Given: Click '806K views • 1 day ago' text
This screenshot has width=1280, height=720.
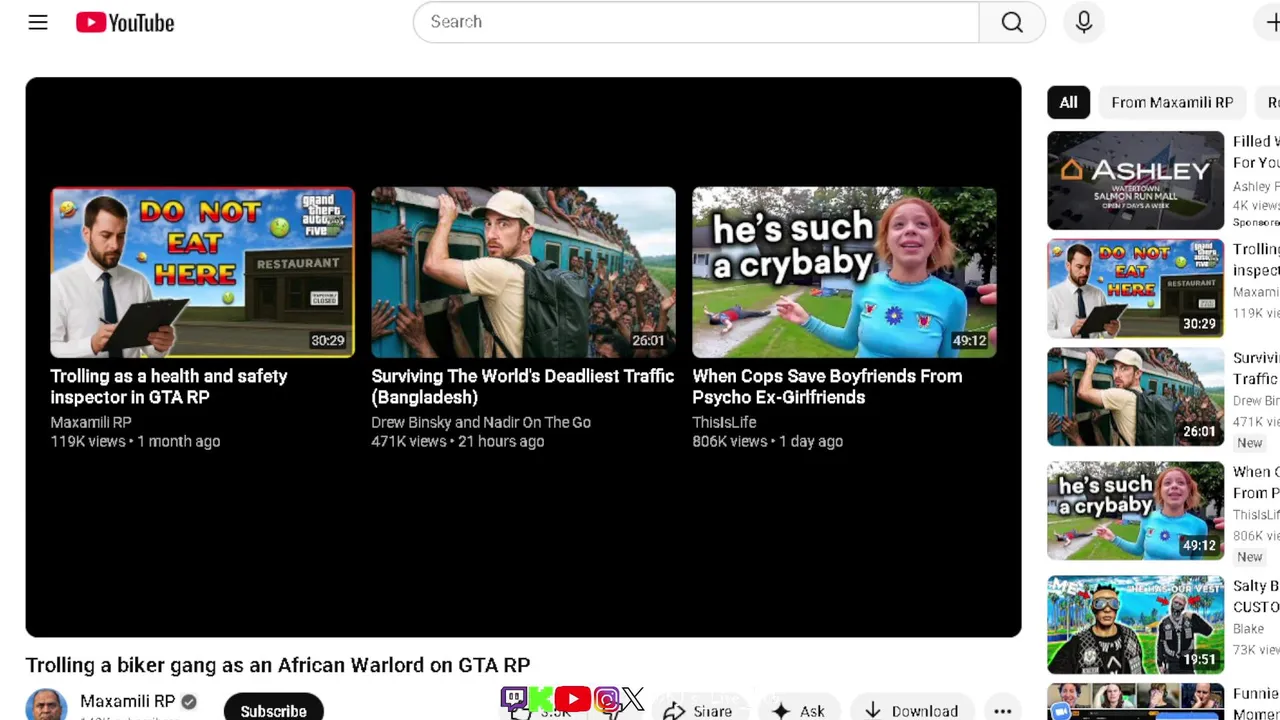Looking at the screenshot, I should pyautogui.click(x=768, y=441).
